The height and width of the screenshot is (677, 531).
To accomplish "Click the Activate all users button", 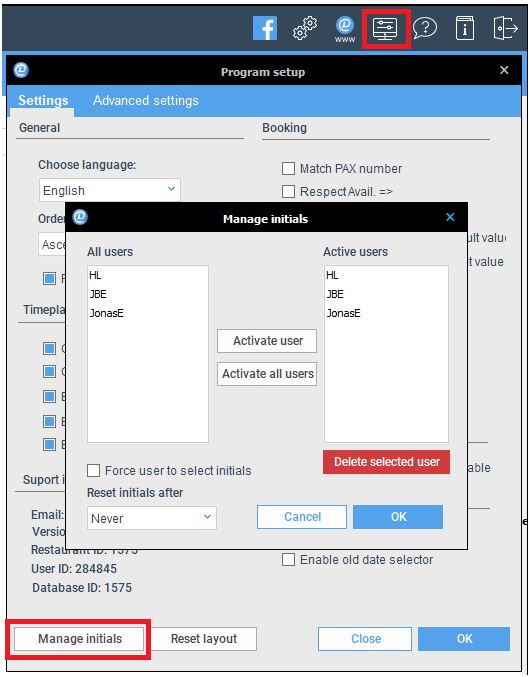I will point(267,373).
